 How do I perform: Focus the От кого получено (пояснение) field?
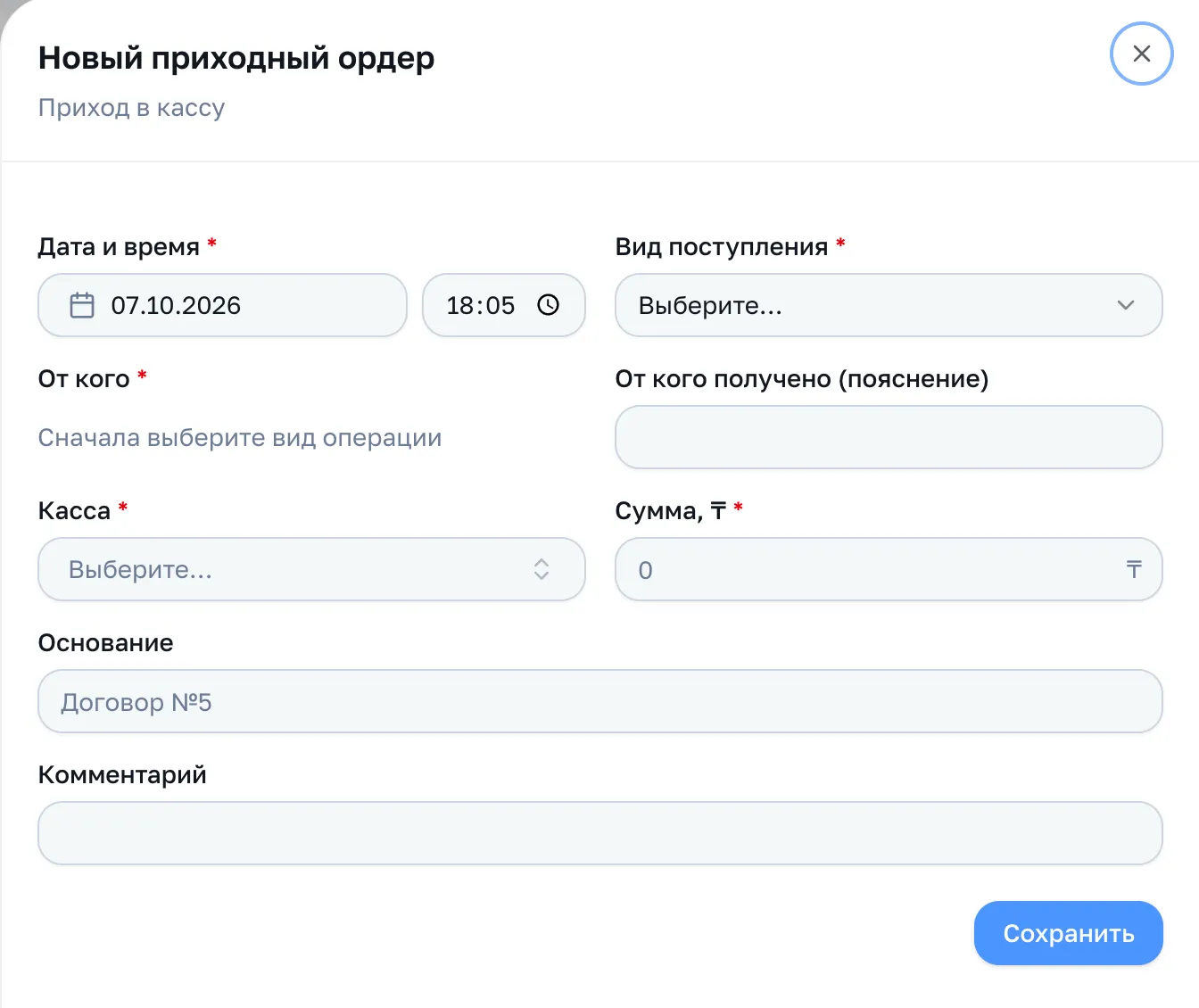pos(889,437)
